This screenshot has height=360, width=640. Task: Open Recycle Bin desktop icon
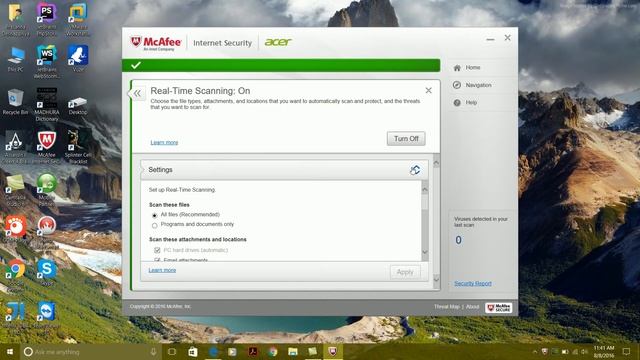click(15, 102)
